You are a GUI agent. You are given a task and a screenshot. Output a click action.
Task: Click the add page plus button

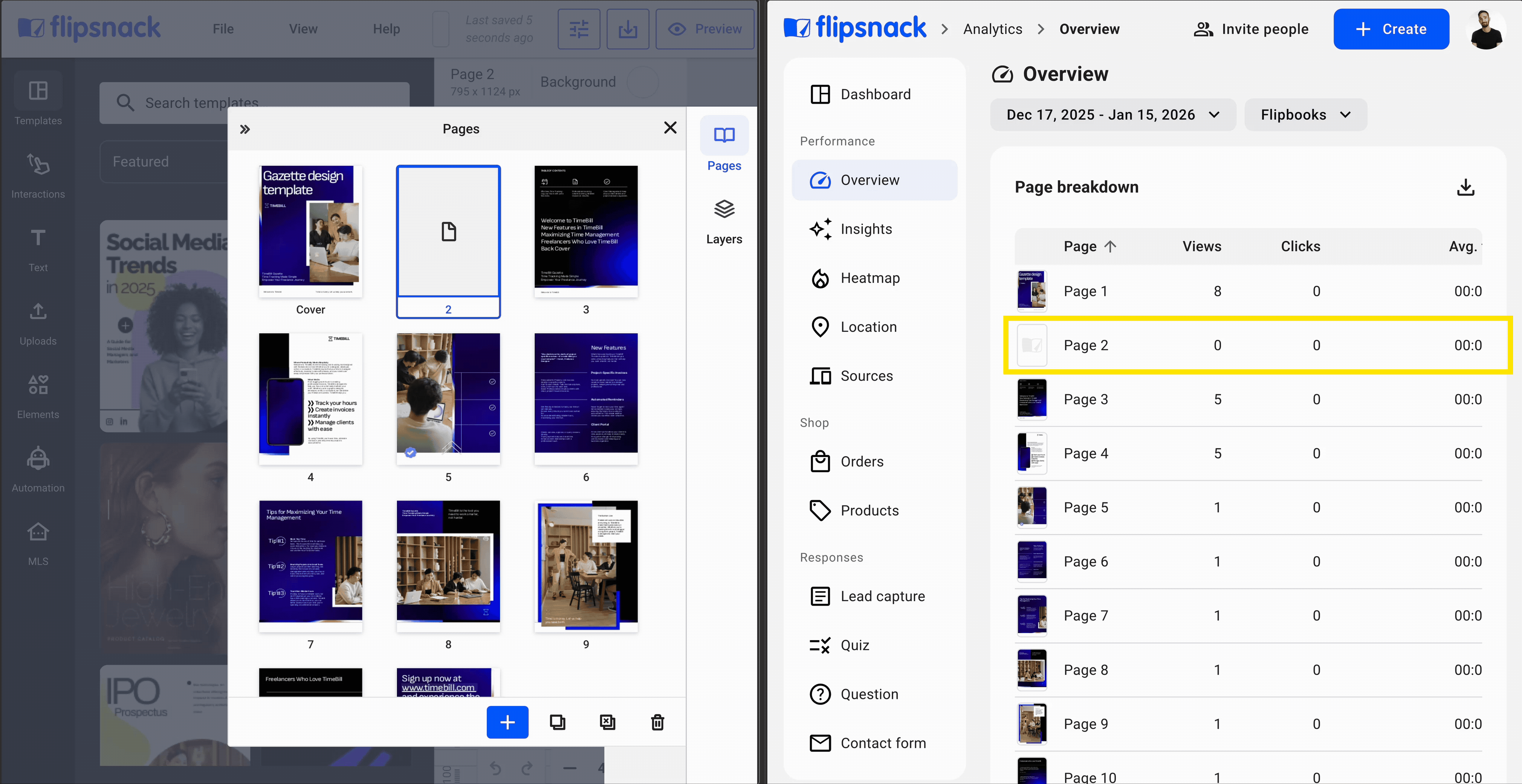click(x=507, y=721)
